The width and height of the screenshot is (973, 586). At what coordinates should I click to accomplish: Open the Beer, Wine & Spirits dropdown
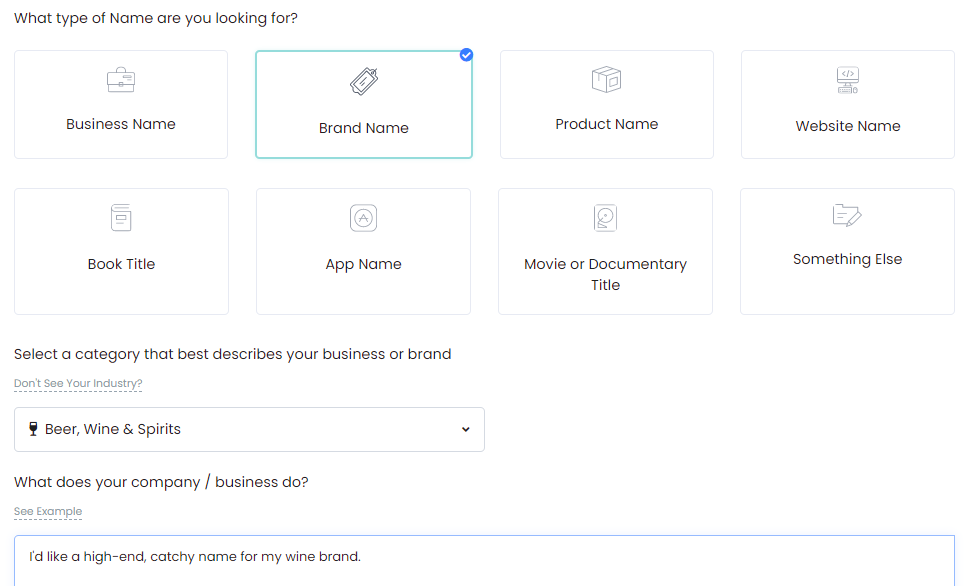(249, 430)
